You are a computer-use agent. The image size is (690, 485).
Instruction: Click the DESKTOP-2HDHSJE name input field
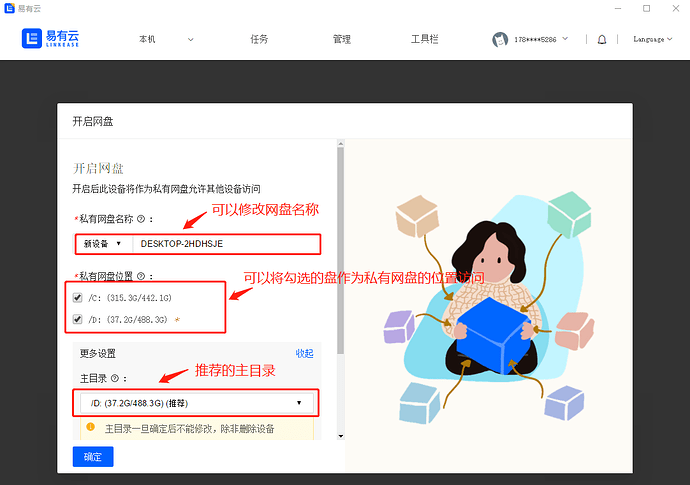tap(225, 243)
